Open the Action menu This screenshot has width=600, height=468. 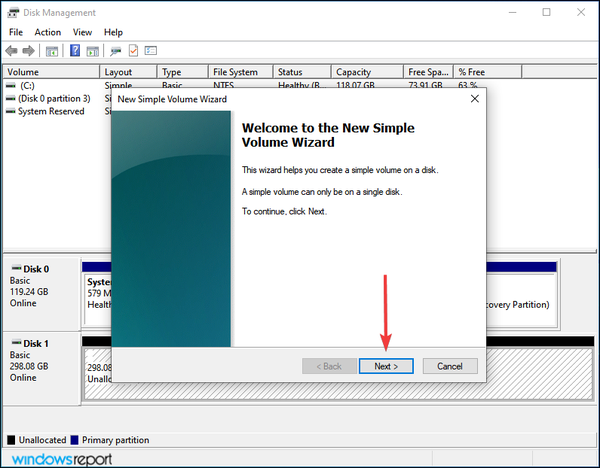pyautogui.click(x=47, y=32)
